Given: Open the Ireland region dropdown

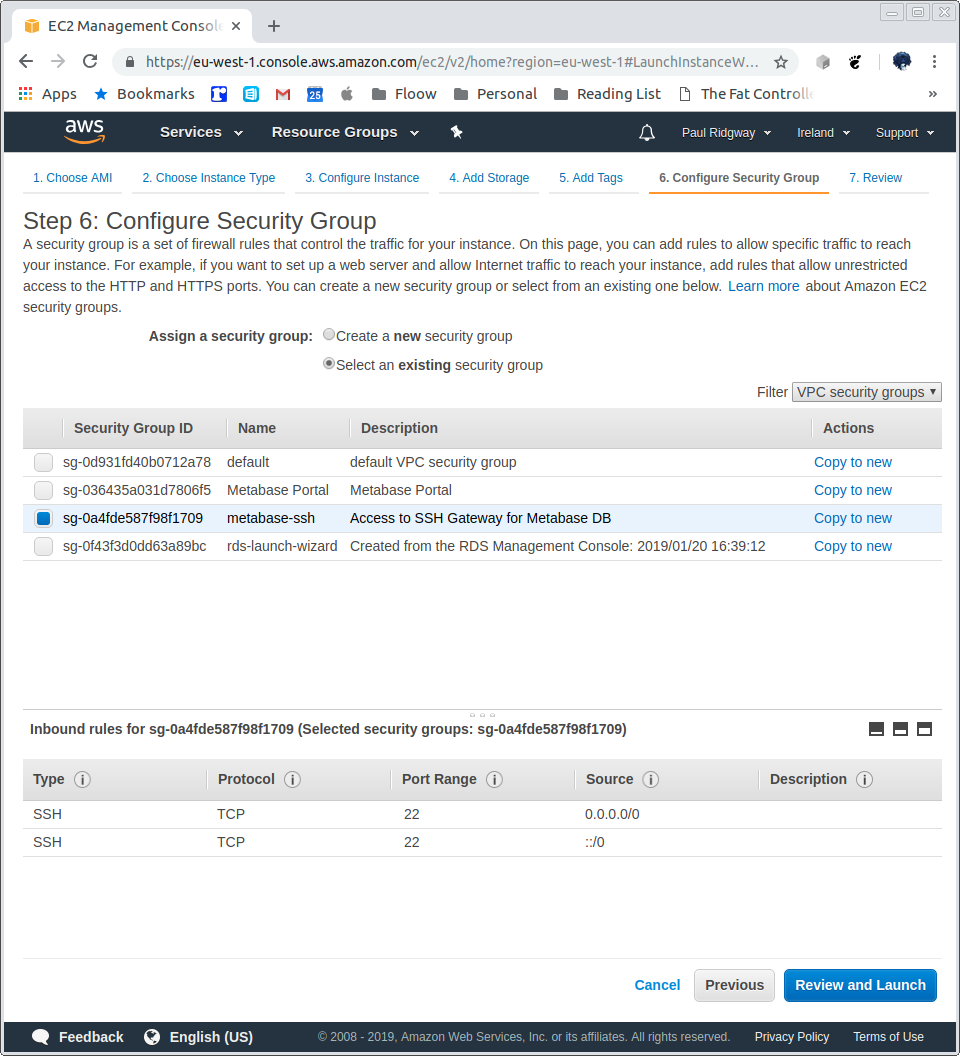Looking at the screenshot, I should pos(823,133).
